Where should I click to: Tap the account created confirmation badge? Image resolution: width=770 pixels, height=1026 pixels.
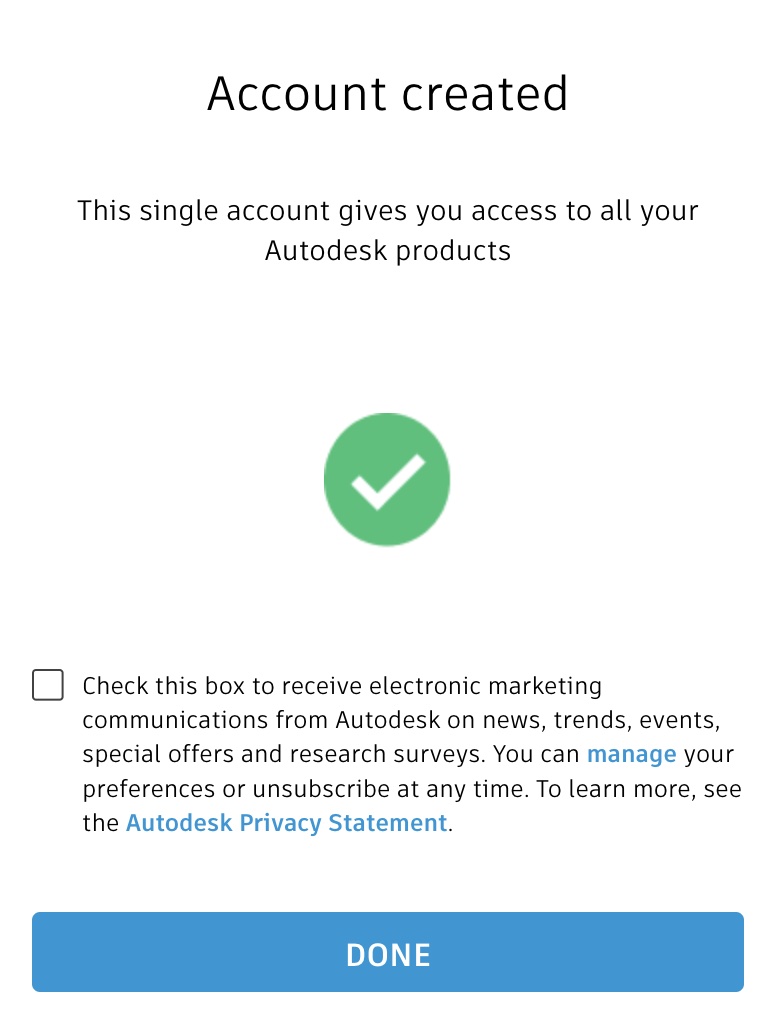pos(387,479)
